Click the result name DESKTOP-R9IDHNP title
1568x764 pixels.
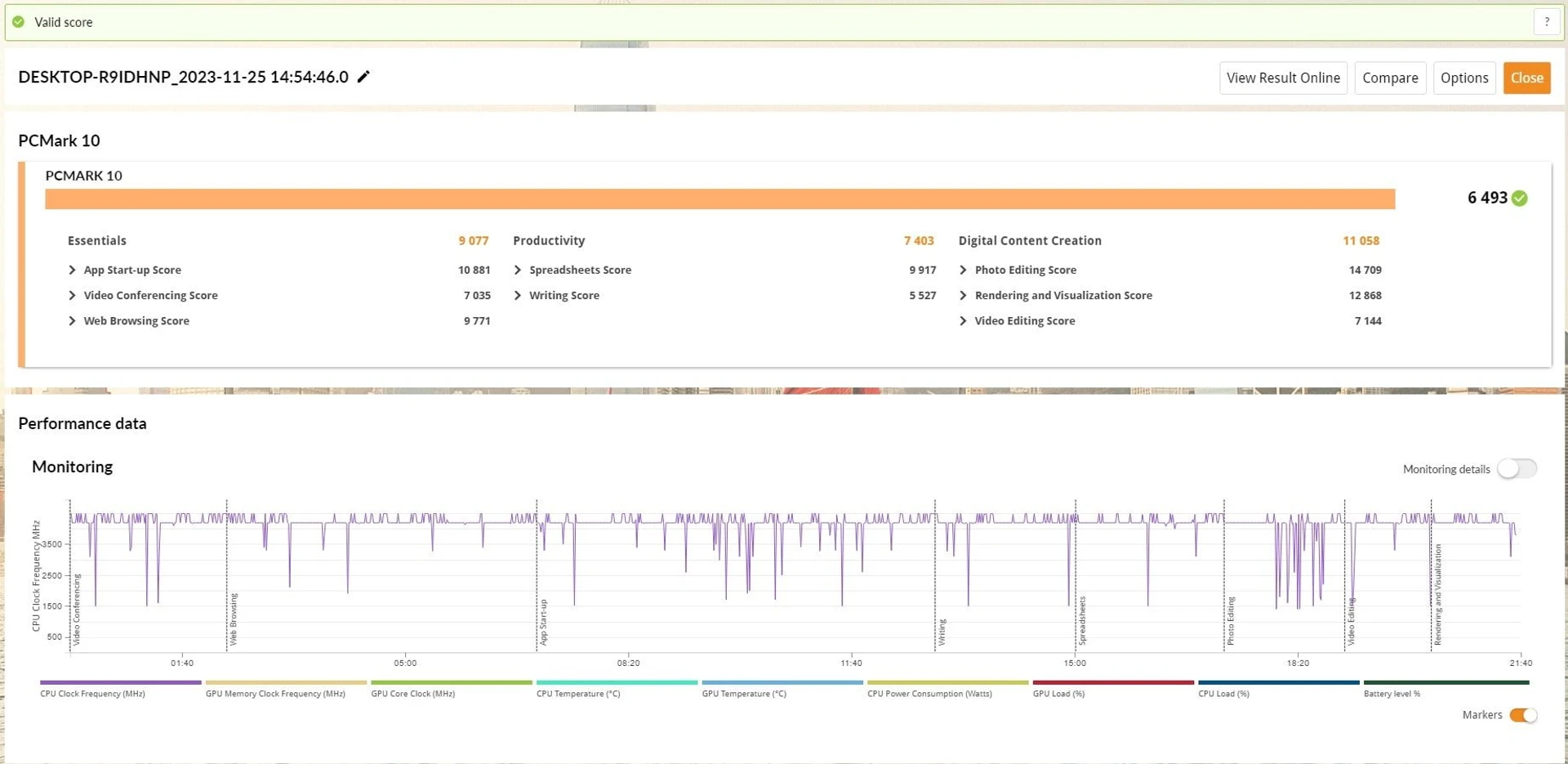[x=183, y=77]
